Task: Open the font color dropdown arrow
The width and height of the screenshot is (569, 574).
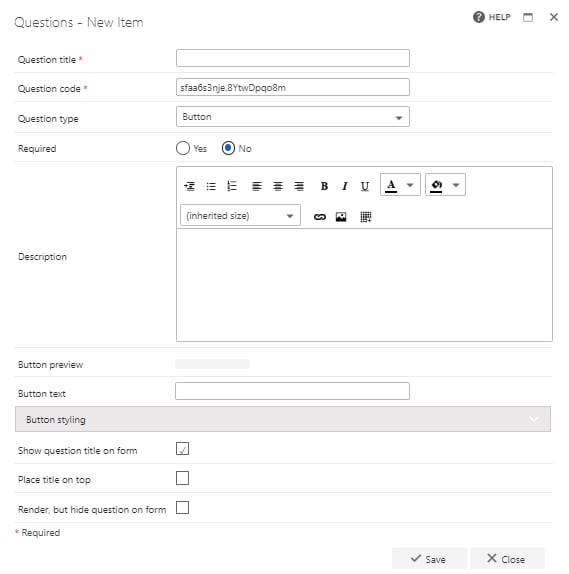Action: tap(410, 185)
